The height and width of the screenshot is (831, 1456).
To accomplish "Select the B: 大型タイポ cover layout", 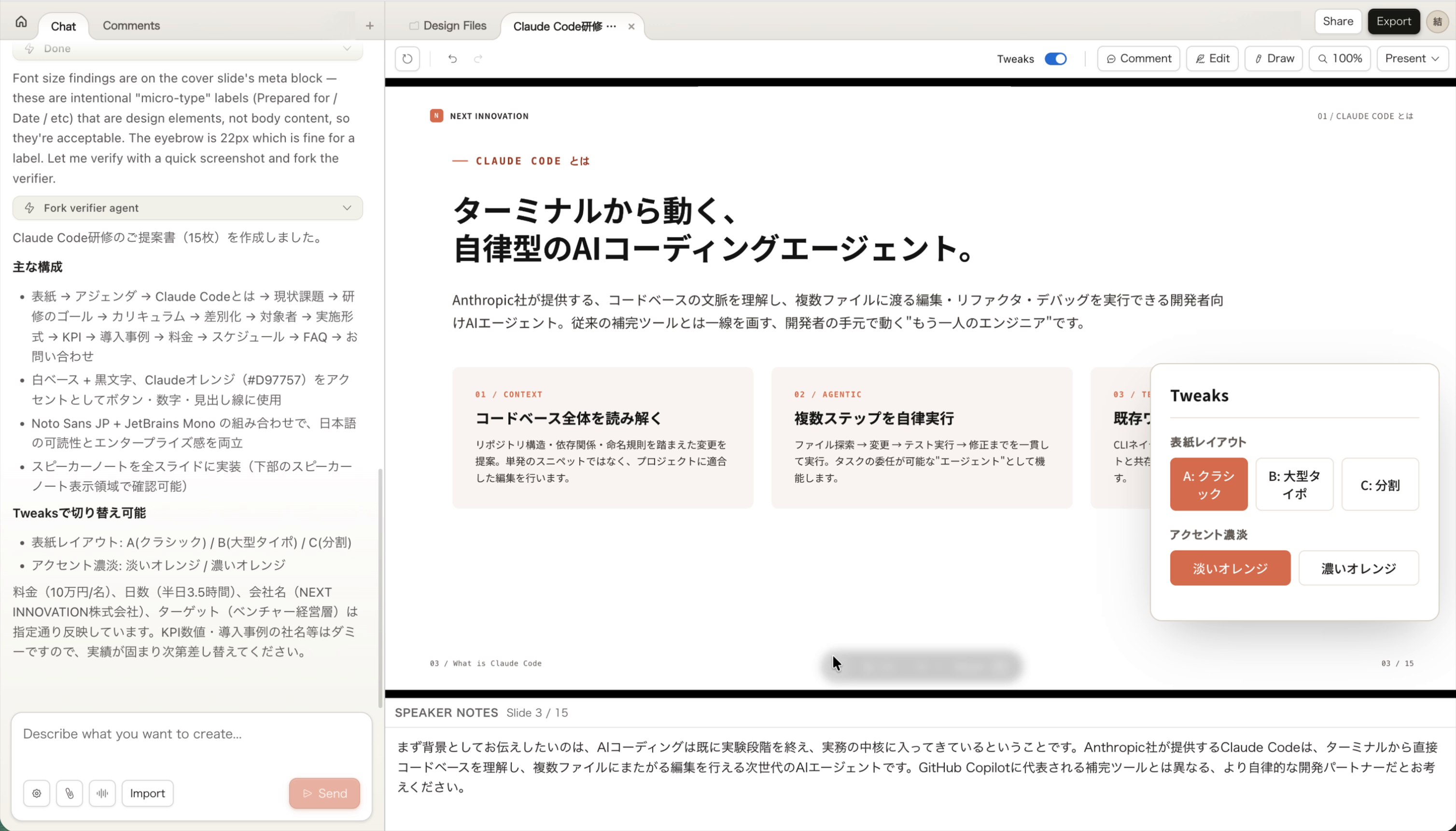I will point(1294,485).
